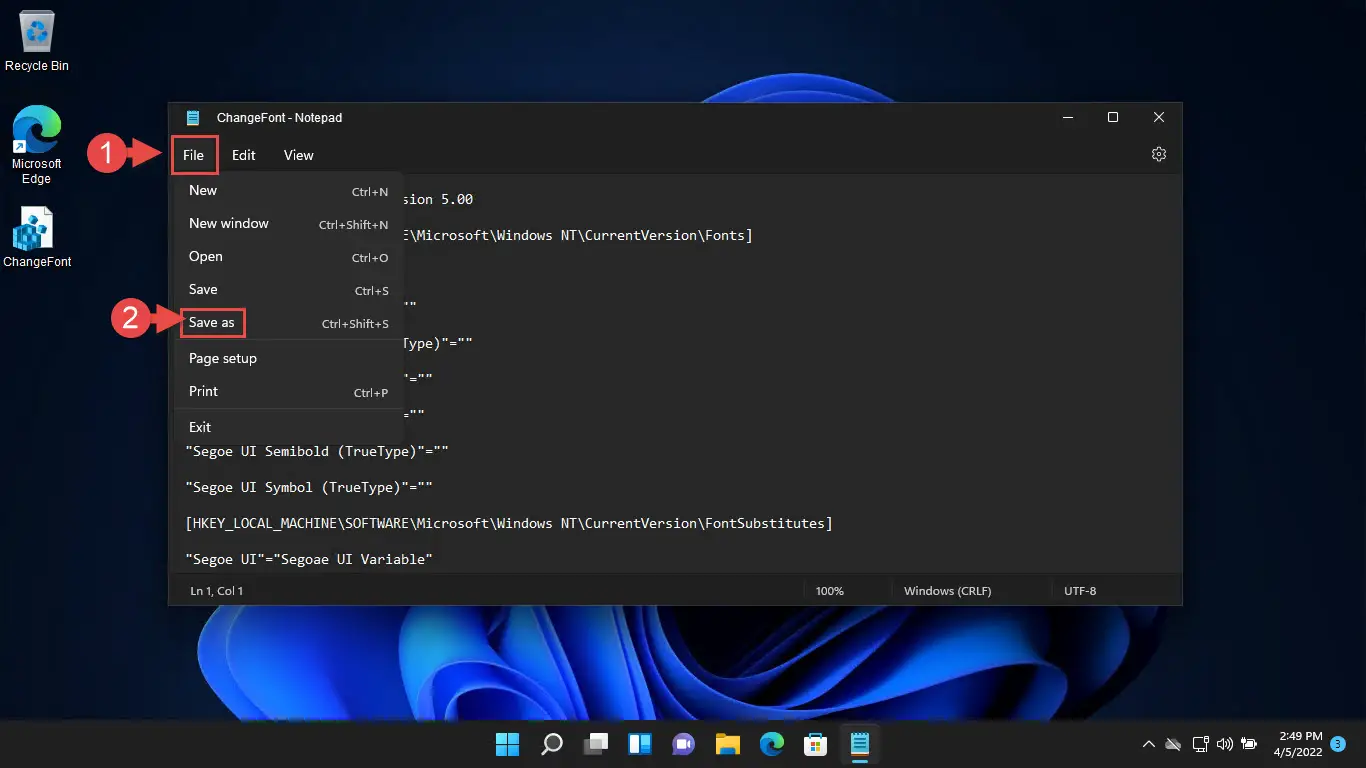1366x768 pixels.
Task: Launch Edge browser from taskbar
Action: coord(771,744)
